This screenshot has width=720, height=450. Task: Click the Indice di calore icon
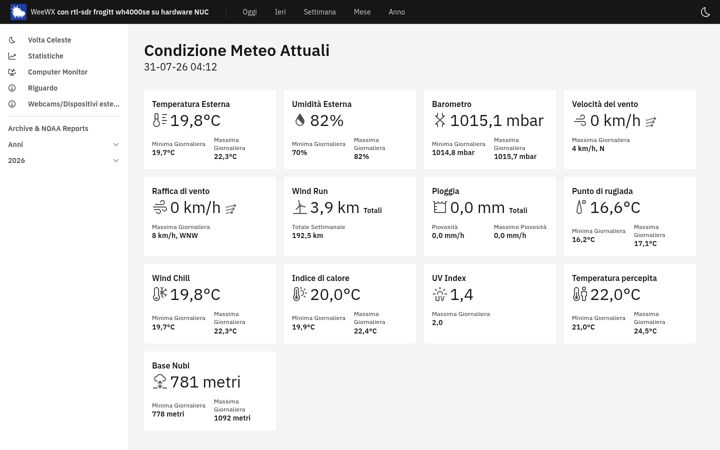pos(300,294)
